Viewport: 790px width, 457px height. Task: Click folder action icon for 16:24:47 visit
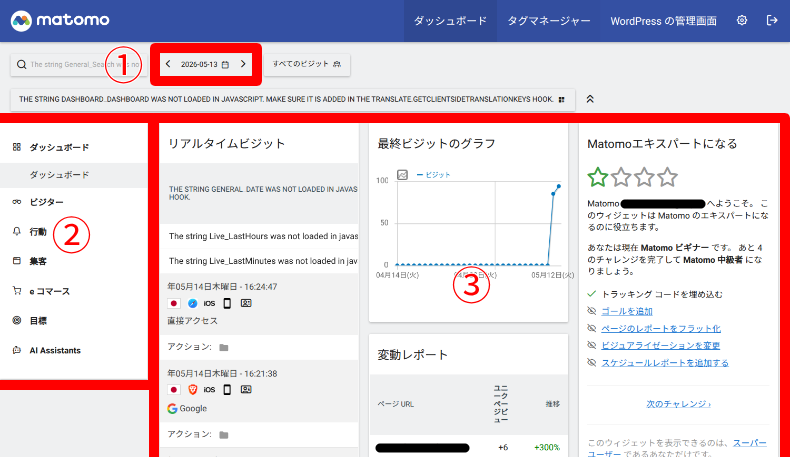224,347
